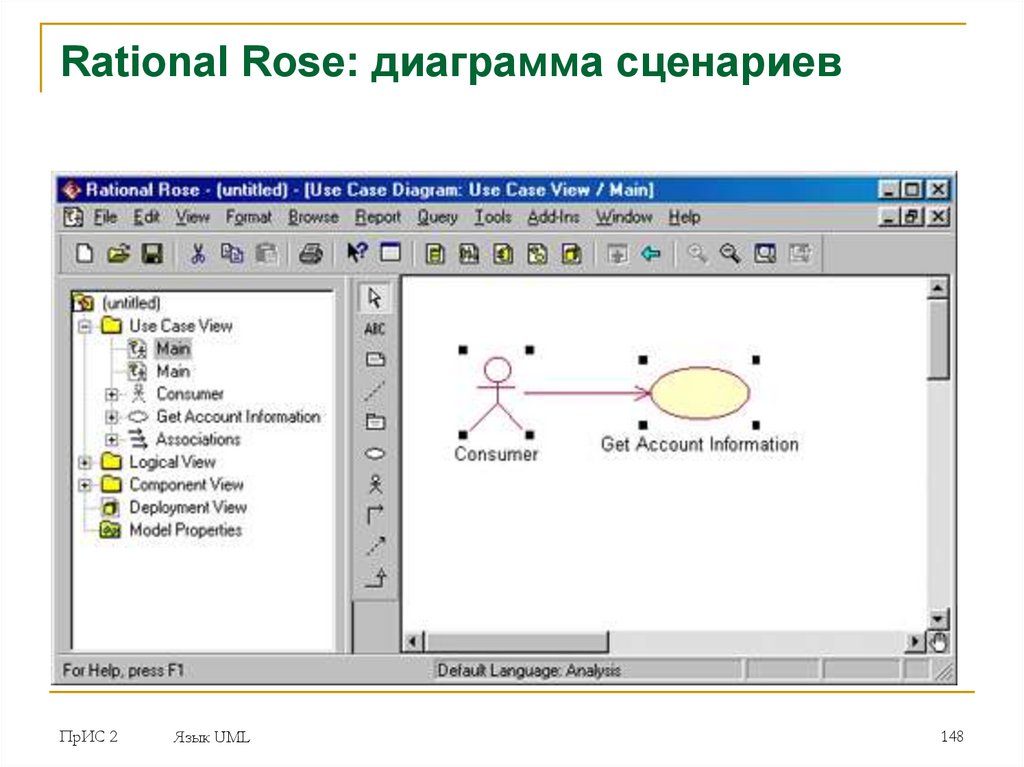Expand the Consumer actor node
Screen dimensions: 1024x767
coord(111,394)
